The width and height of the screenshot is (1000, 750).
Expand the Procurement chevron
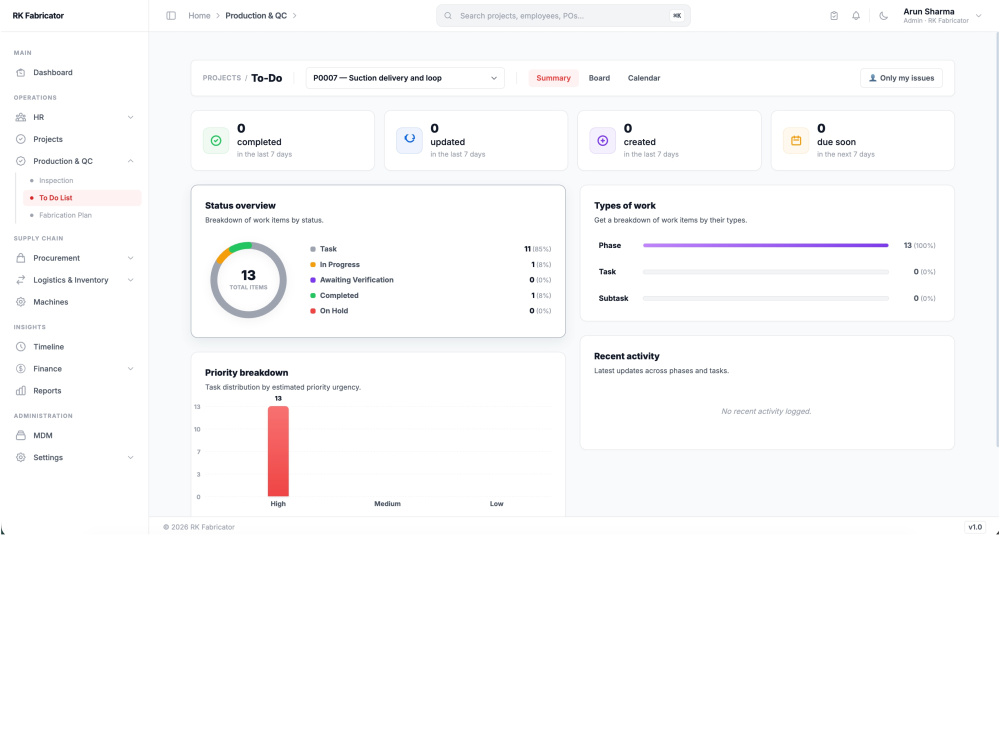click(x=130, y=258)
